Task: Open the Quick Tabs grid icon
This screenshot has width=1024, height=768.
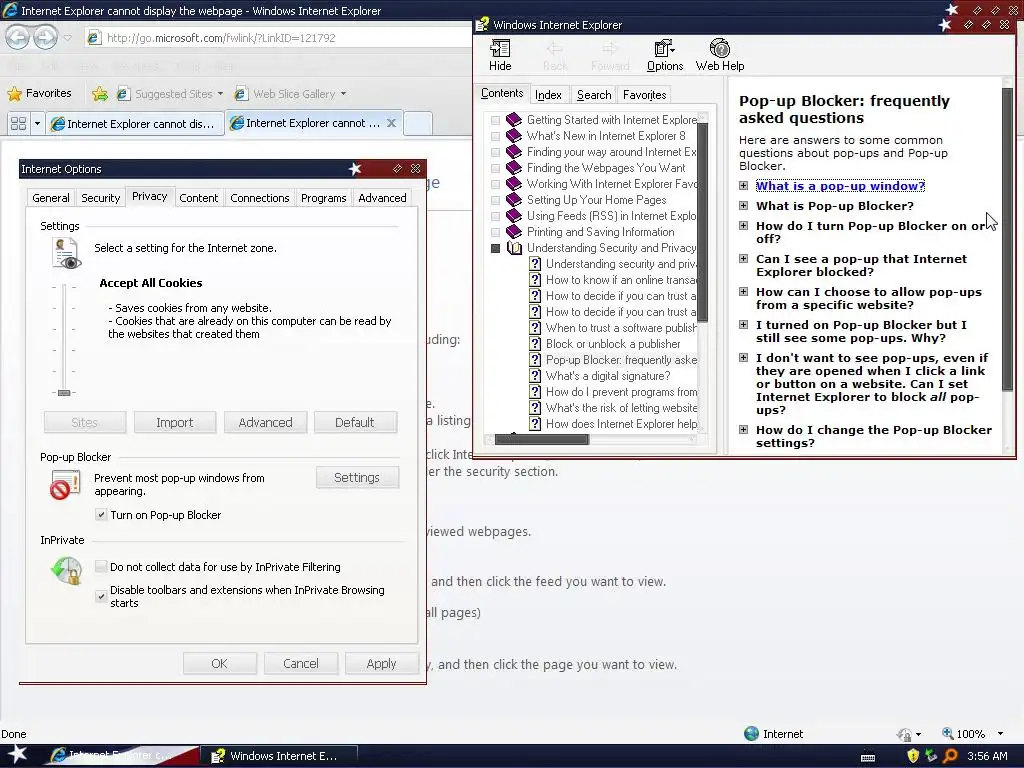Action: [x=18, y=123]
